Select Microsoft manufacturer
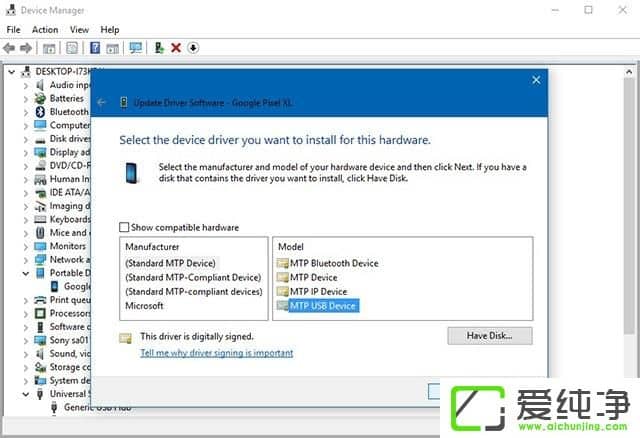 [144, 306]
